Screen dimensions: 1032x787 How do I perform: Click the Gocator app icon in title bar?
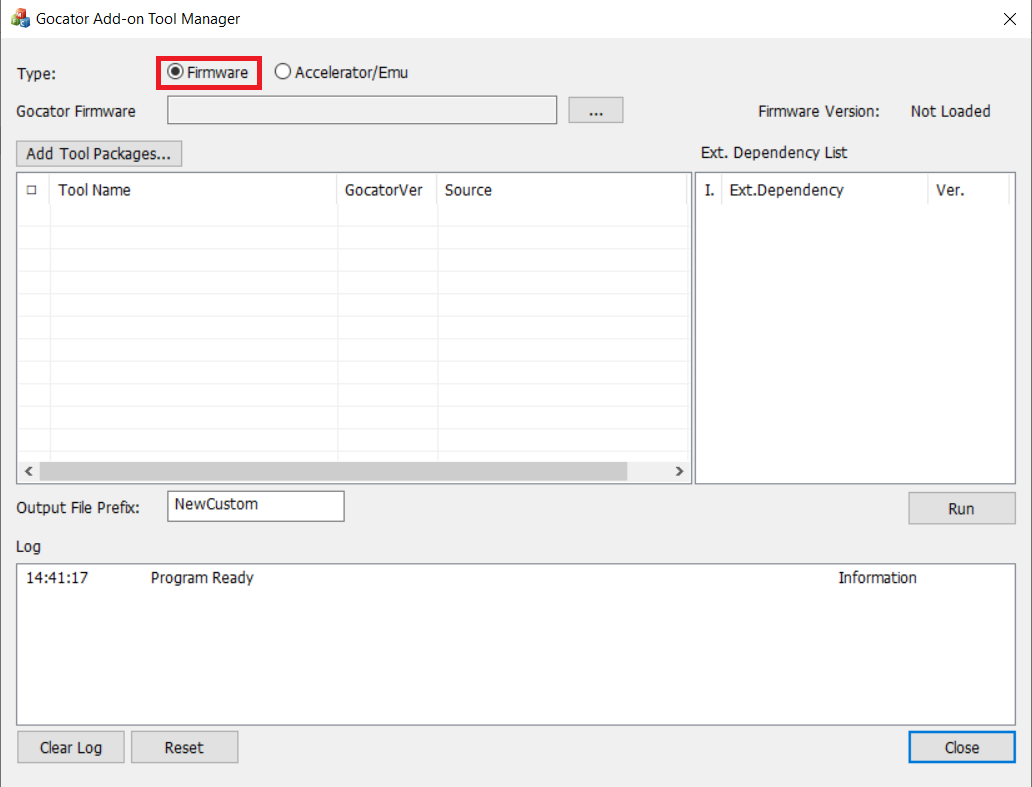pyautogui.click(x=20, y=18)
